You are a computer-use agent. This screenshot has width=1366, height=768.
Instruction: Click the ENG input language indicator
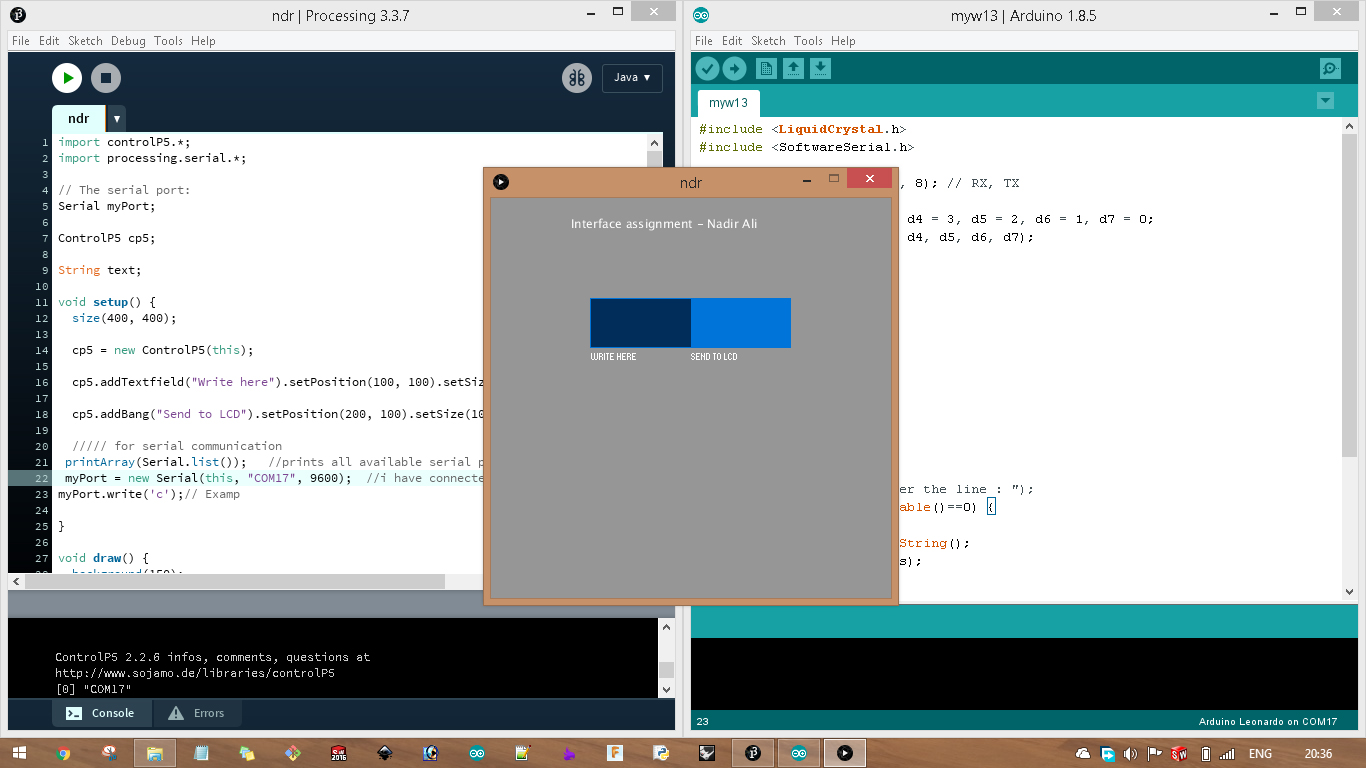tap(1260, 753)
